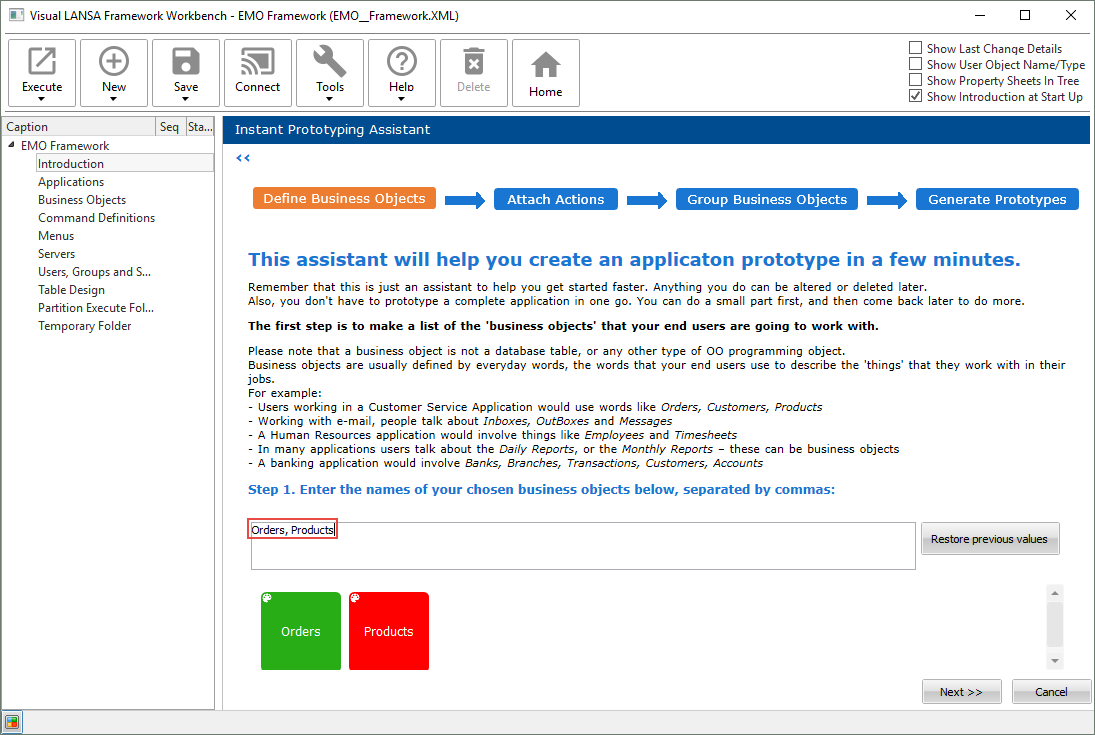This screenshot has width=1095, height=735.
Task: Click the Connect toolbar icon
Action: click(x=258, y=61)
